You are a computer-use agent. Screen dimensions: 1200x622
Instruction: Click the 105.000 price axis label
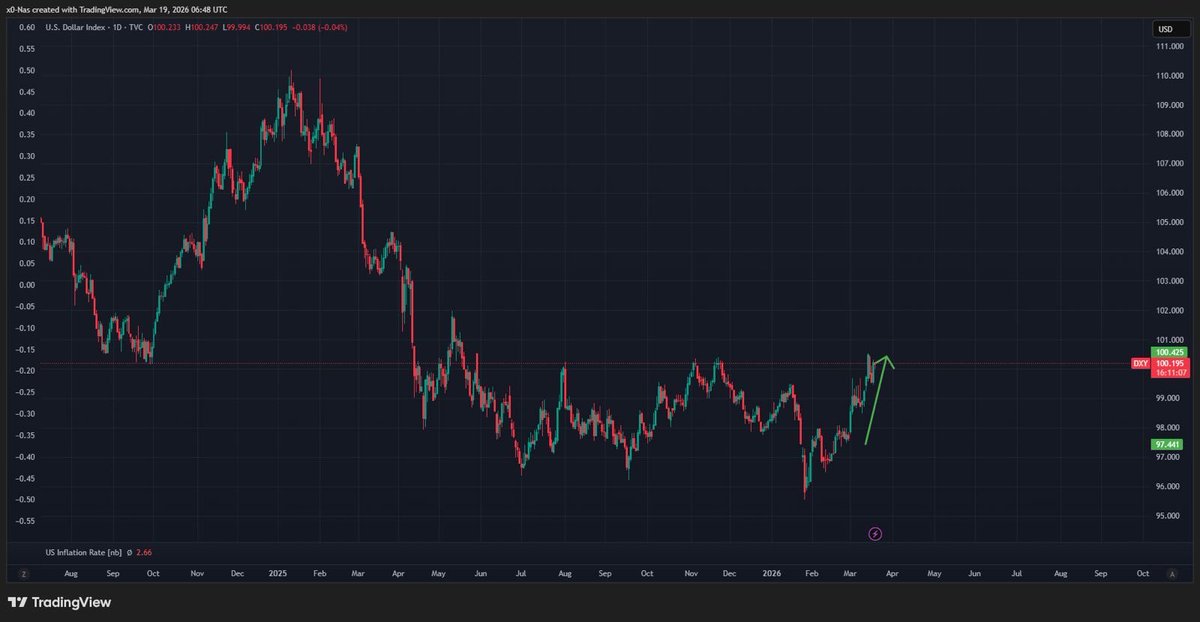[1169, 222]
